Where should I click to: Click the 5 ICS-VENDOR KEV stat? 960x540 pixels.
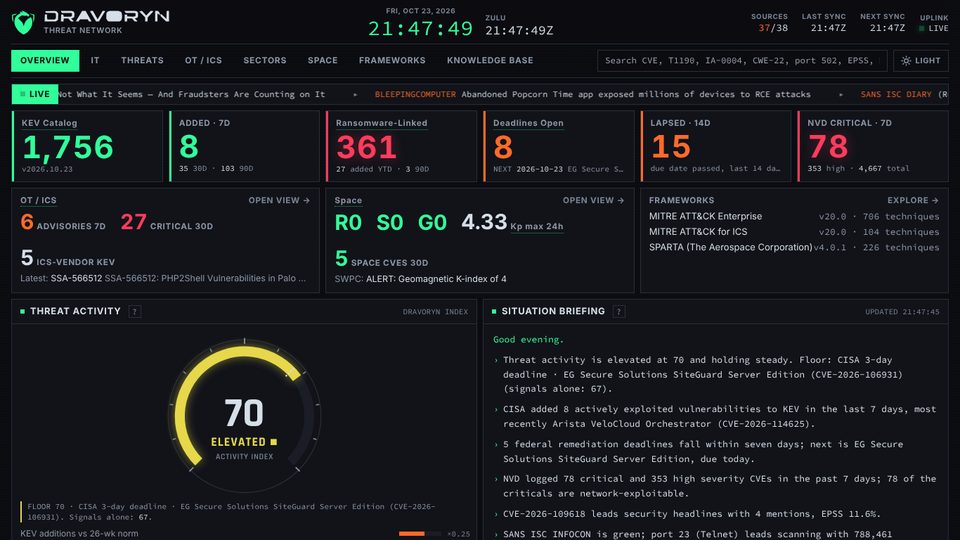point(67,258)
